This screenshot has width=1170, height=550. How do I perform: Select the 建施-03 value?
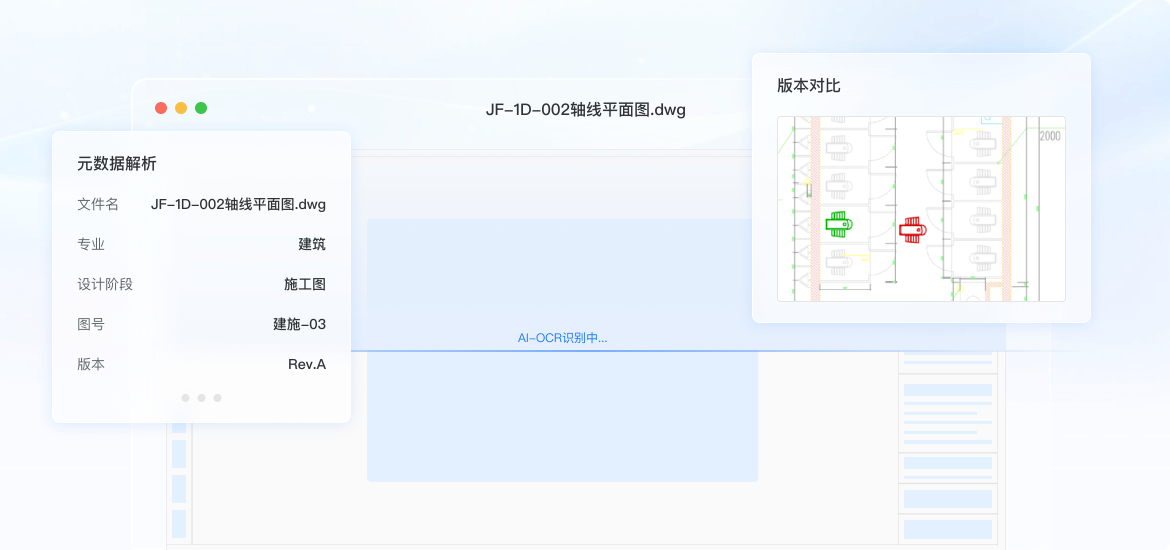(299, 325)
